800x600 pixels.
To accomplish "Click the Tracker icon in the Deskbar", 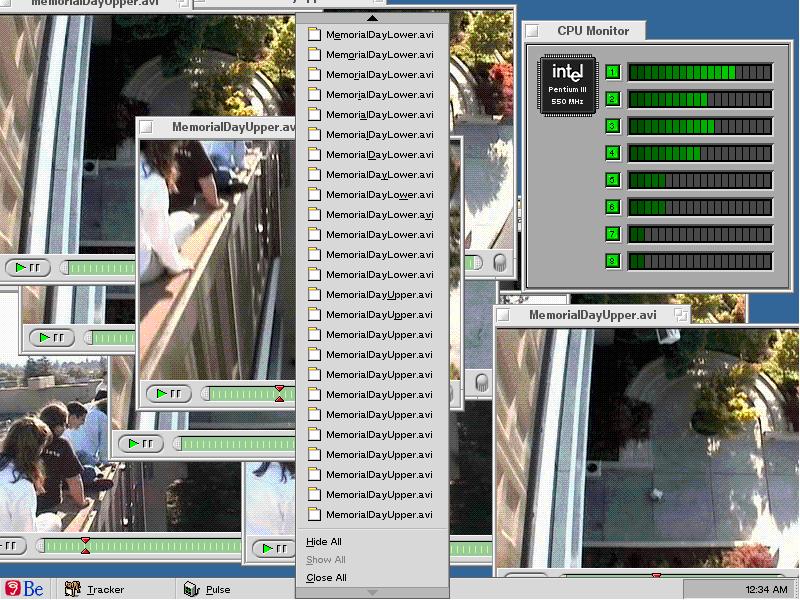I will 73,589.
